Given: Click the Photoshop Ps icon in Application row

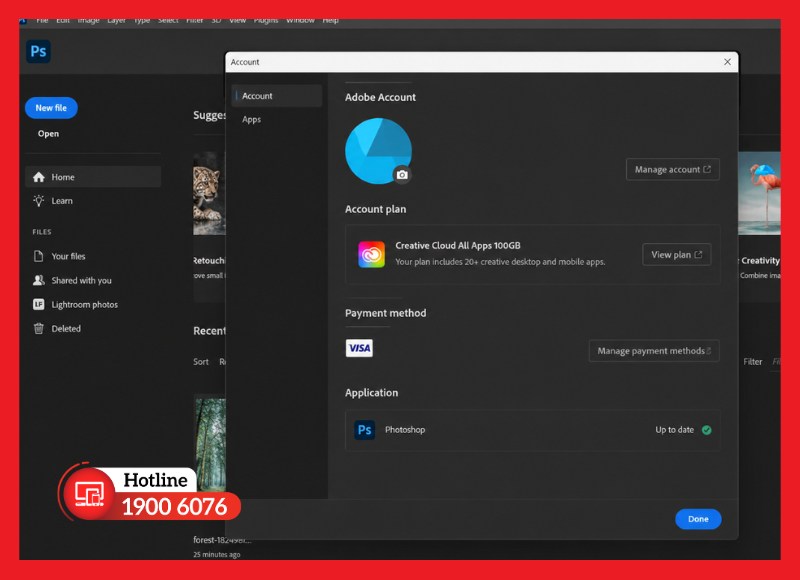Looking at the screenshot, I should point(364,430).
